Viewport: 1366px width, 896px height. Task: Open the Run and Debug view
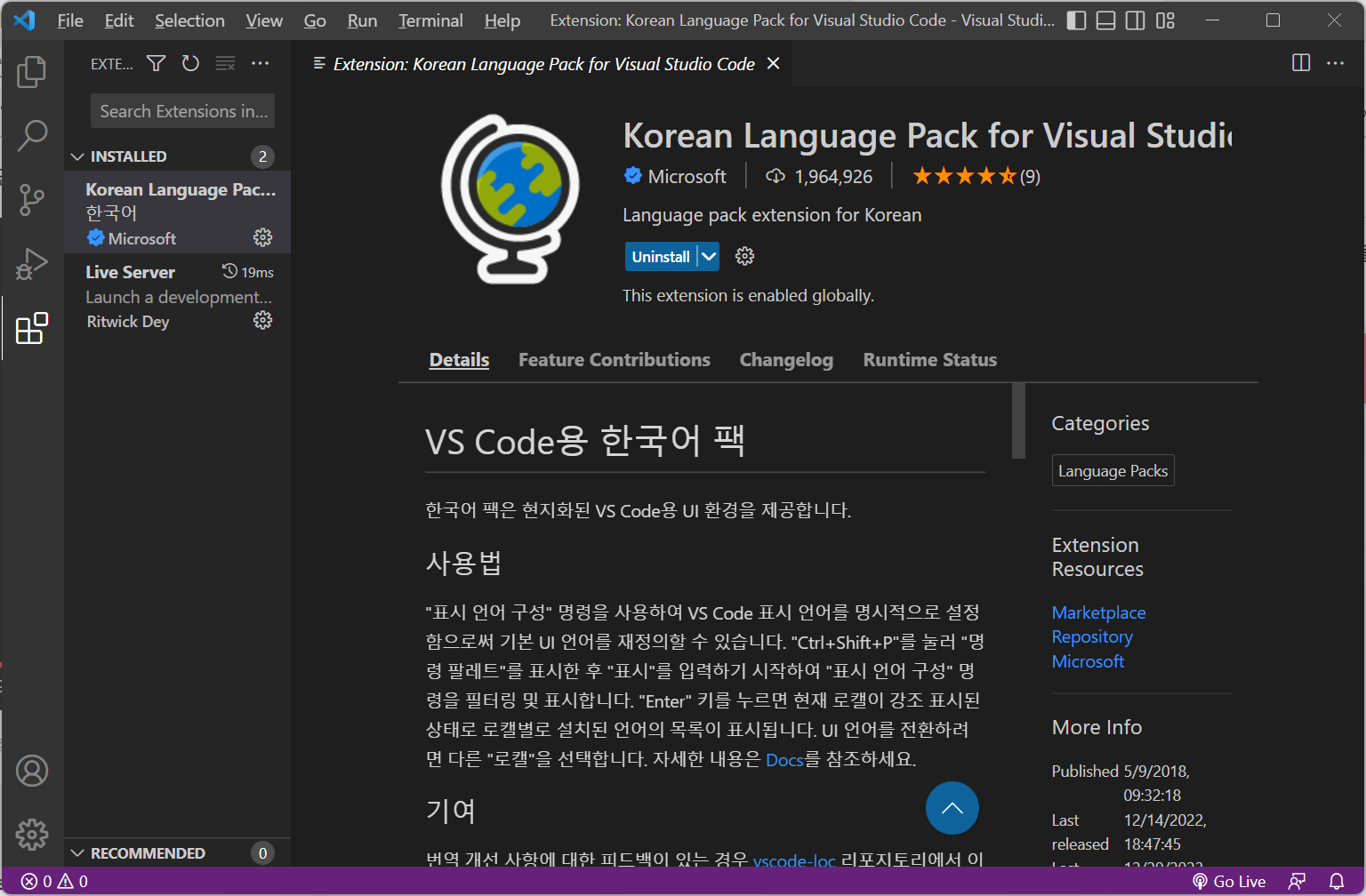tap(32, 264)
